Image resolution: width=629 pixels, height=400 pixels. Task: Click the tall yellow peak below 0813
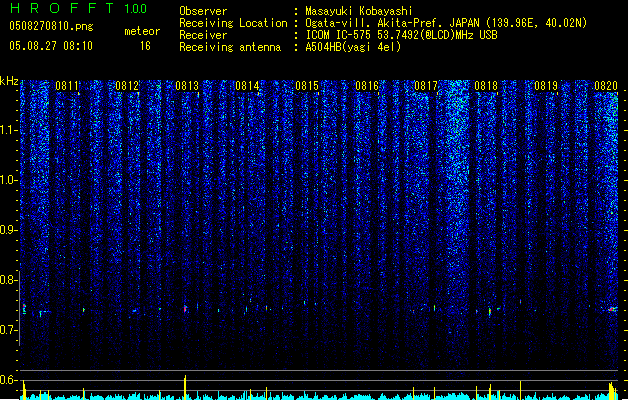pyautogui.click(x=185, y=387)
